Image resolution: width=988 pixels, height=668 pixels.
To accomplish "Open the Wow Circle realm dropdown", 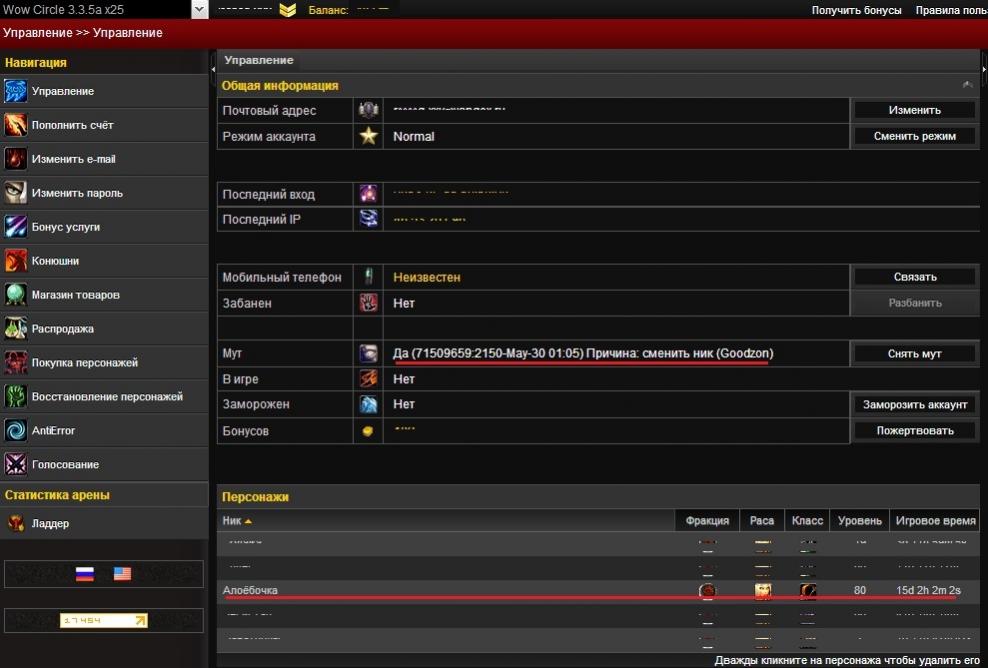I will [x=199, y=9].
